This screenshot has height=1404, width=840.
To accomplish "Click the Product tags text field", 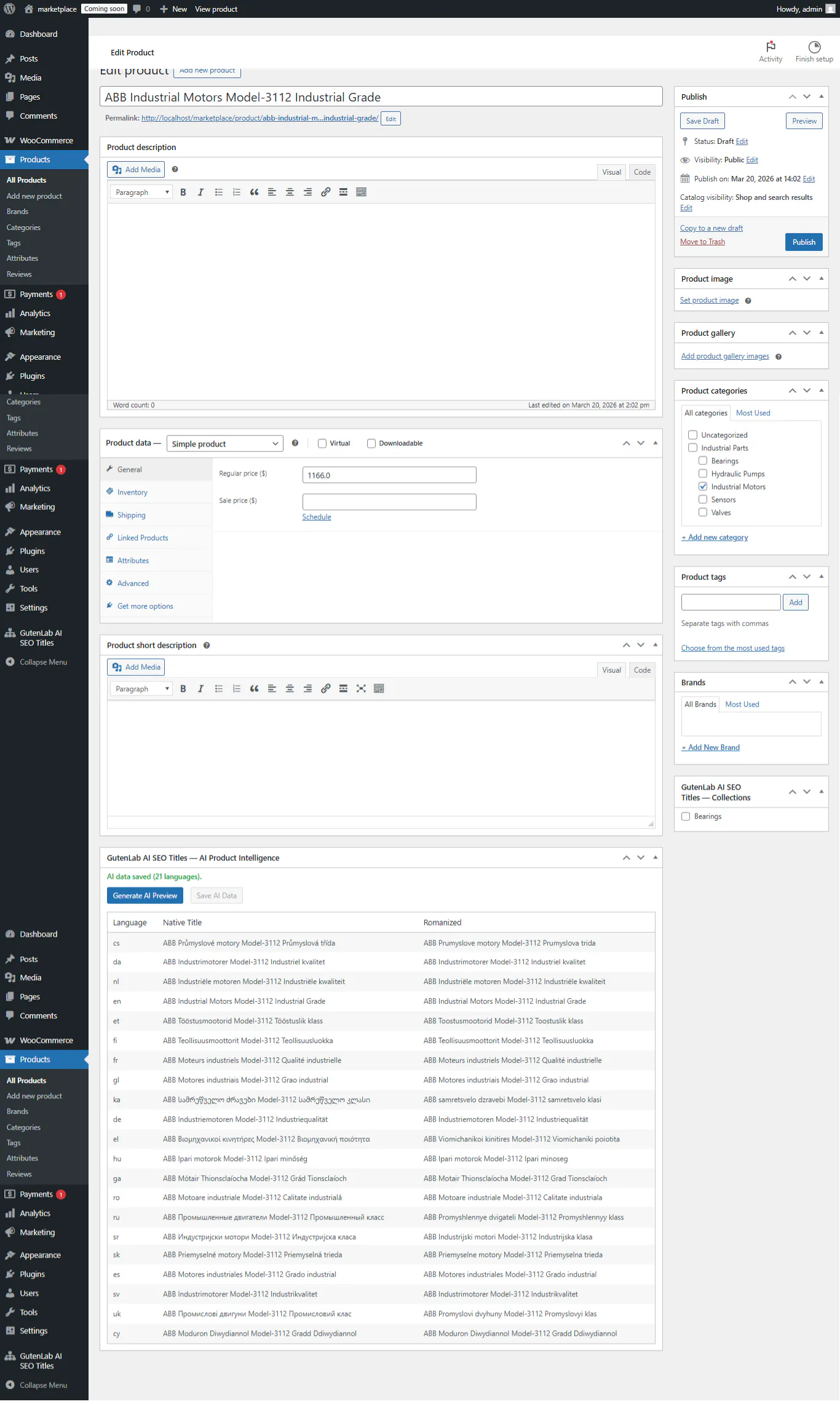I will pyautogui.click(x=731, y=602).
